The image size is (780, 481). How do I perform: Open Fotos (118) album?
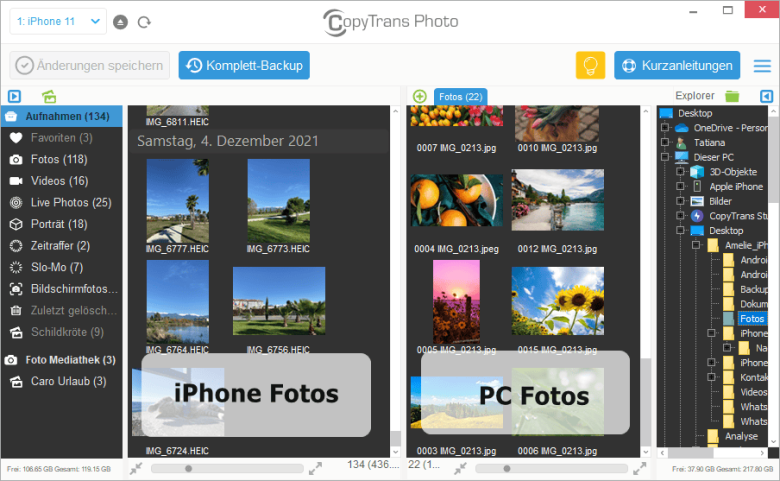click(62, 159)
